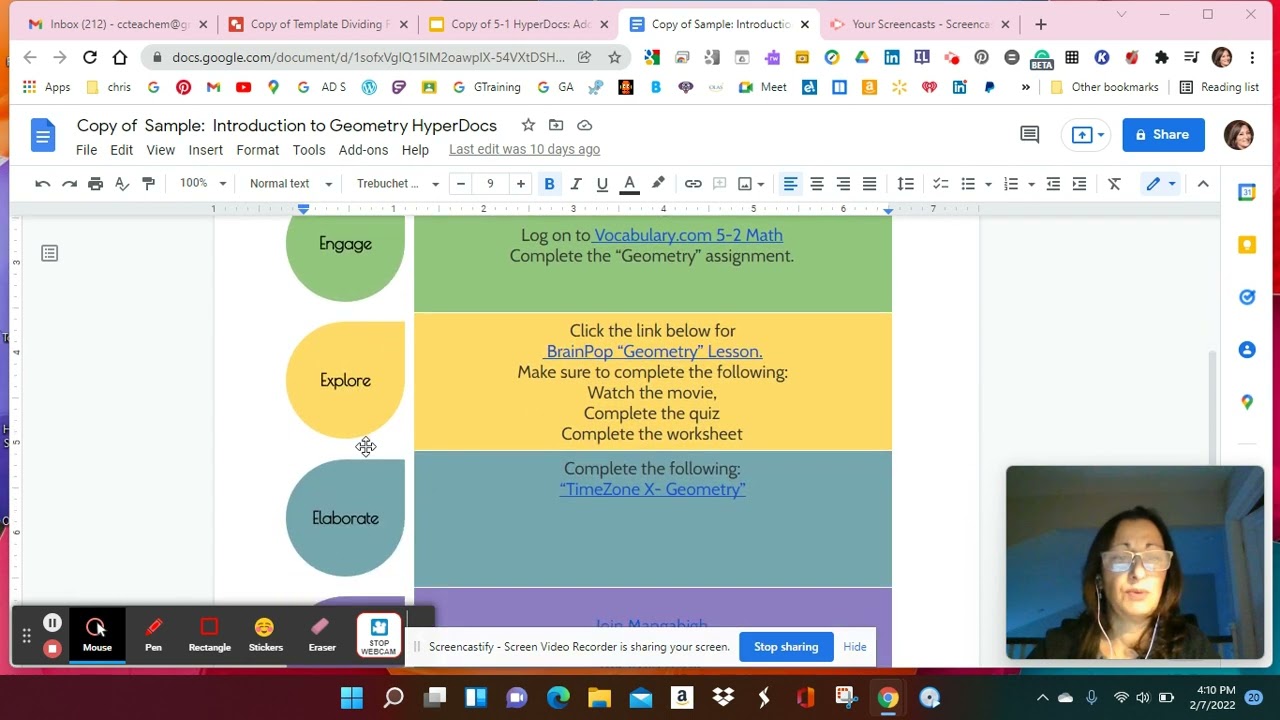Image resolution: width=1280 pixels, height=720 pixels.
Task: Select the Screencastify Pen tool
Action: (x=153, y=635)
